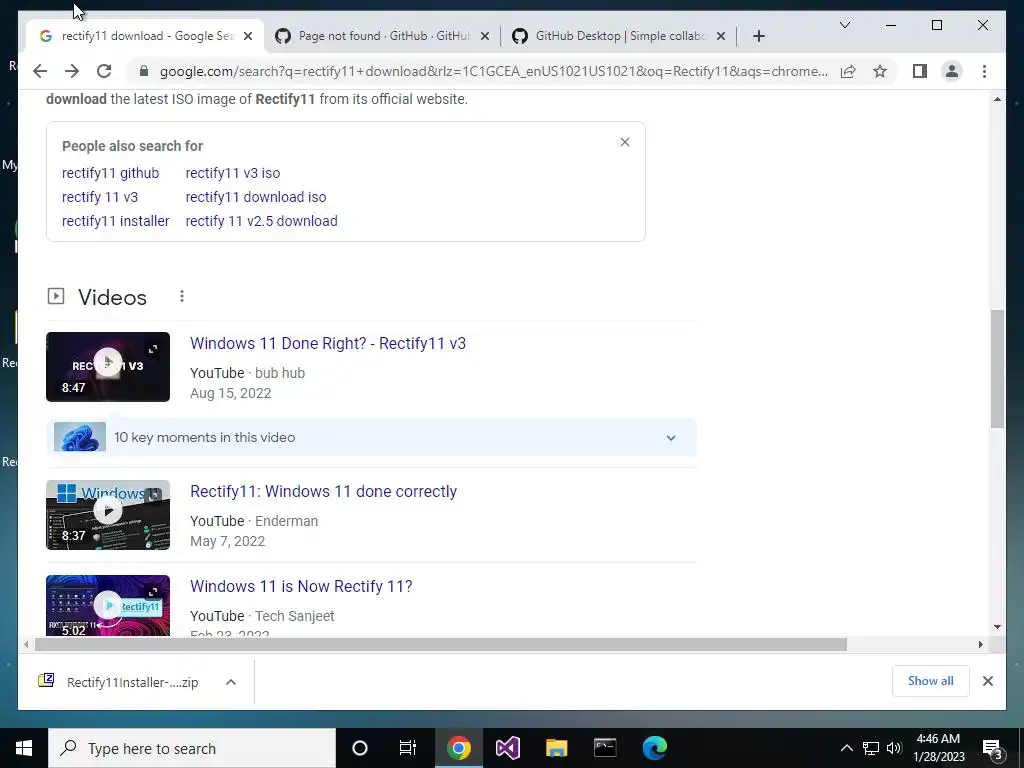Open rectify 11 v3 suggestion
Screen dimensions: 1024x768
point(100,197)
